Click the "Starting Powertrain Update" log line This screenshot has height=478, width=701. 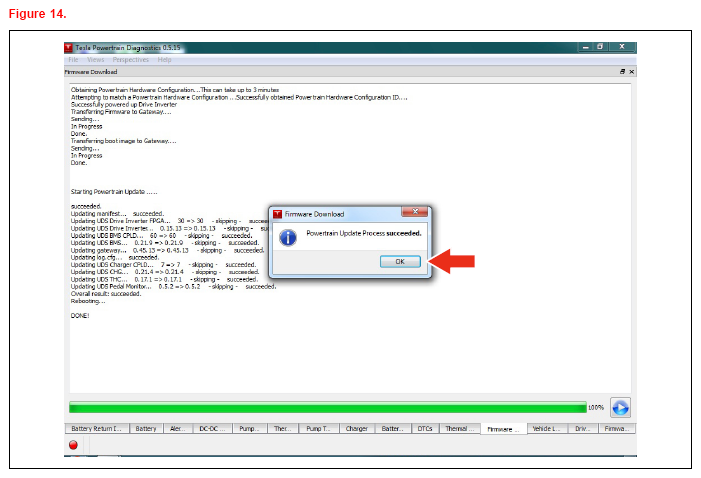[x=114, y=192]
